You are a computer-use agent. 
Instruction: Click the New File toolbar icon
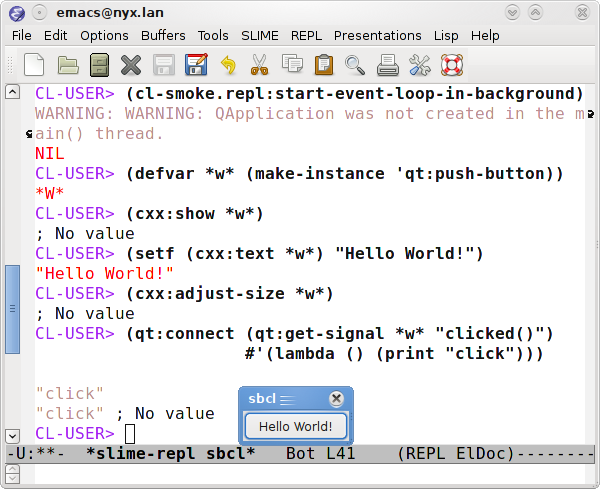[x=35, y=66]
